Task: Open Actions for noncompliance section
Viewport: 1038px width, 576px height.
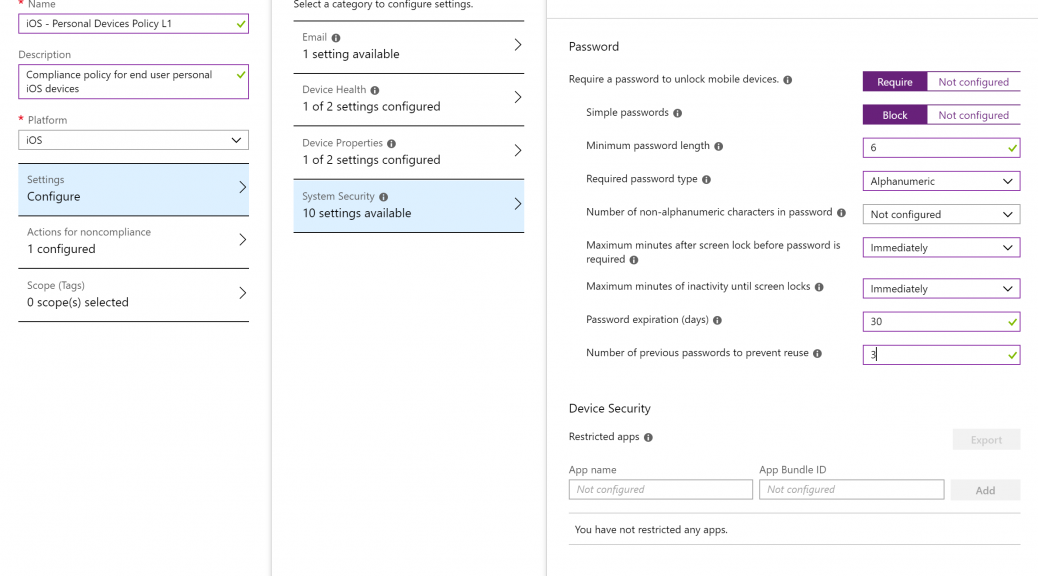Action: 133,241
